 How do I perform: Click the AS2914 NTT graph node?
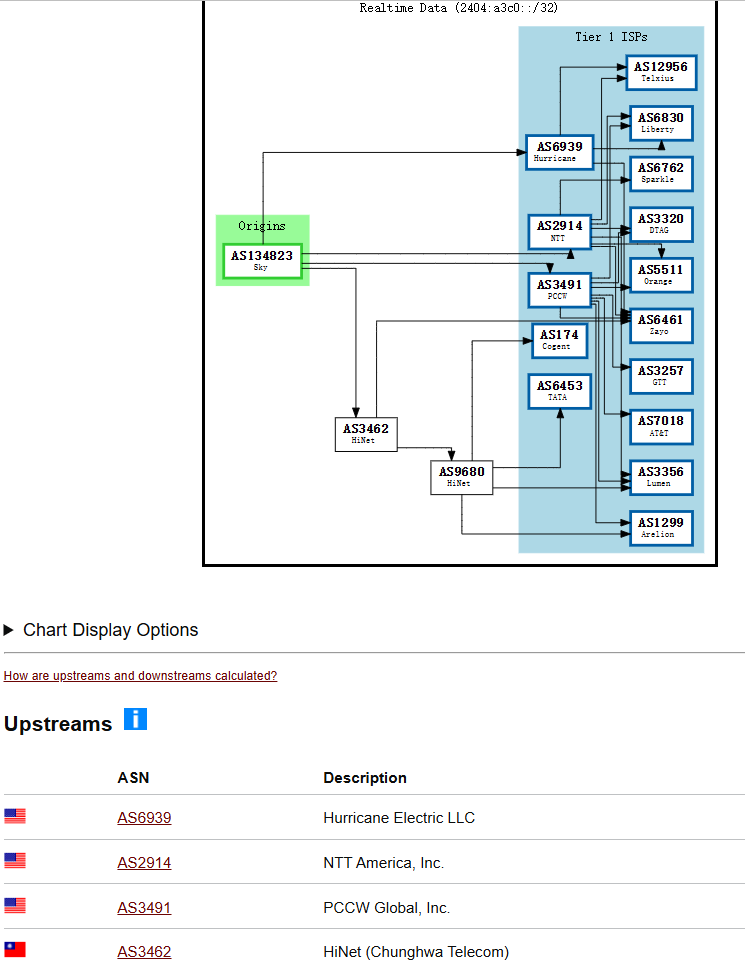click(559, 231)
